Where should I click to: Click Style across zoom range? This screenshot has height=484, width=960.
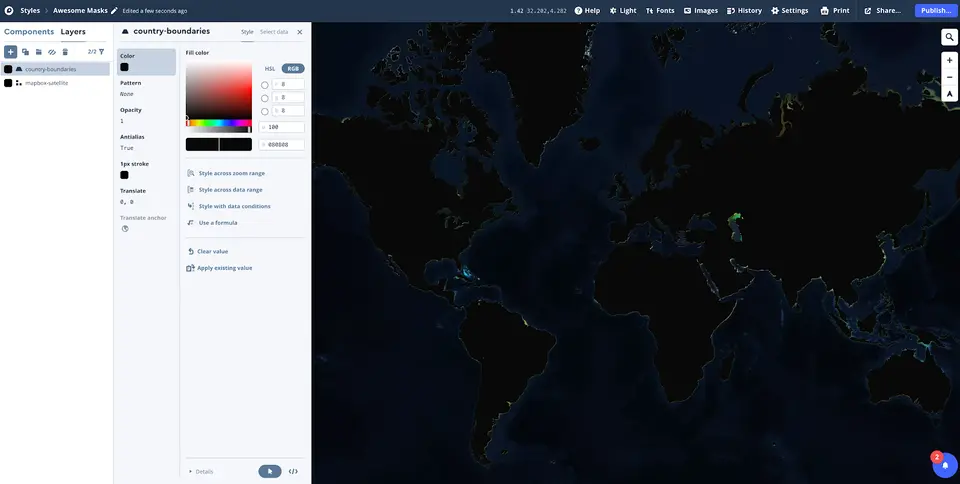230,173
